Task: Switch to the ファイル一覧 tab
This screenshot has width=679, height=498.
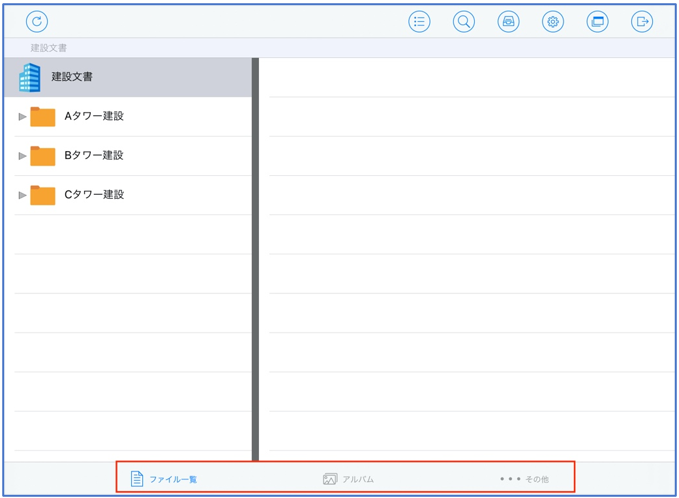Action: click(x=164, y=479)
